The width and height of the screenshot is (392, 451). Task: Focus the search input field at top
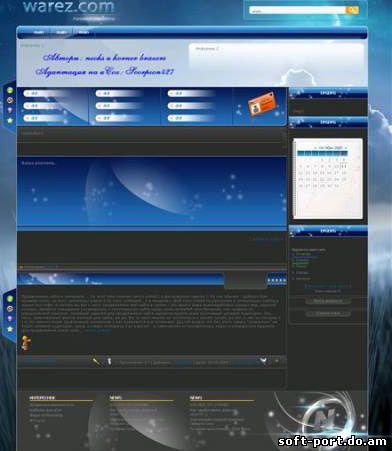pos(298,10)
